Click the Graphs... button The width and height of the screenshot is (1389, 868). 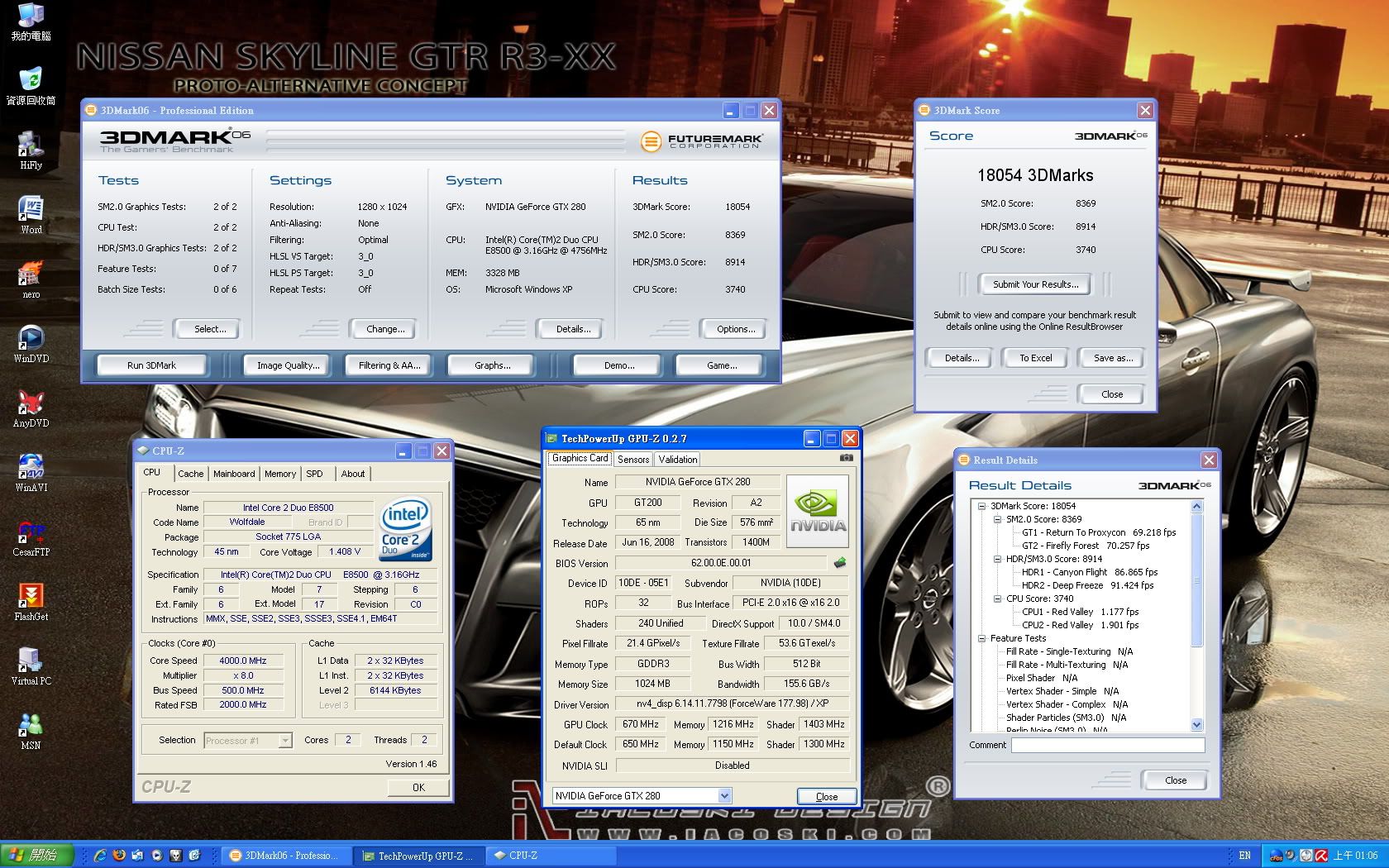493,365
